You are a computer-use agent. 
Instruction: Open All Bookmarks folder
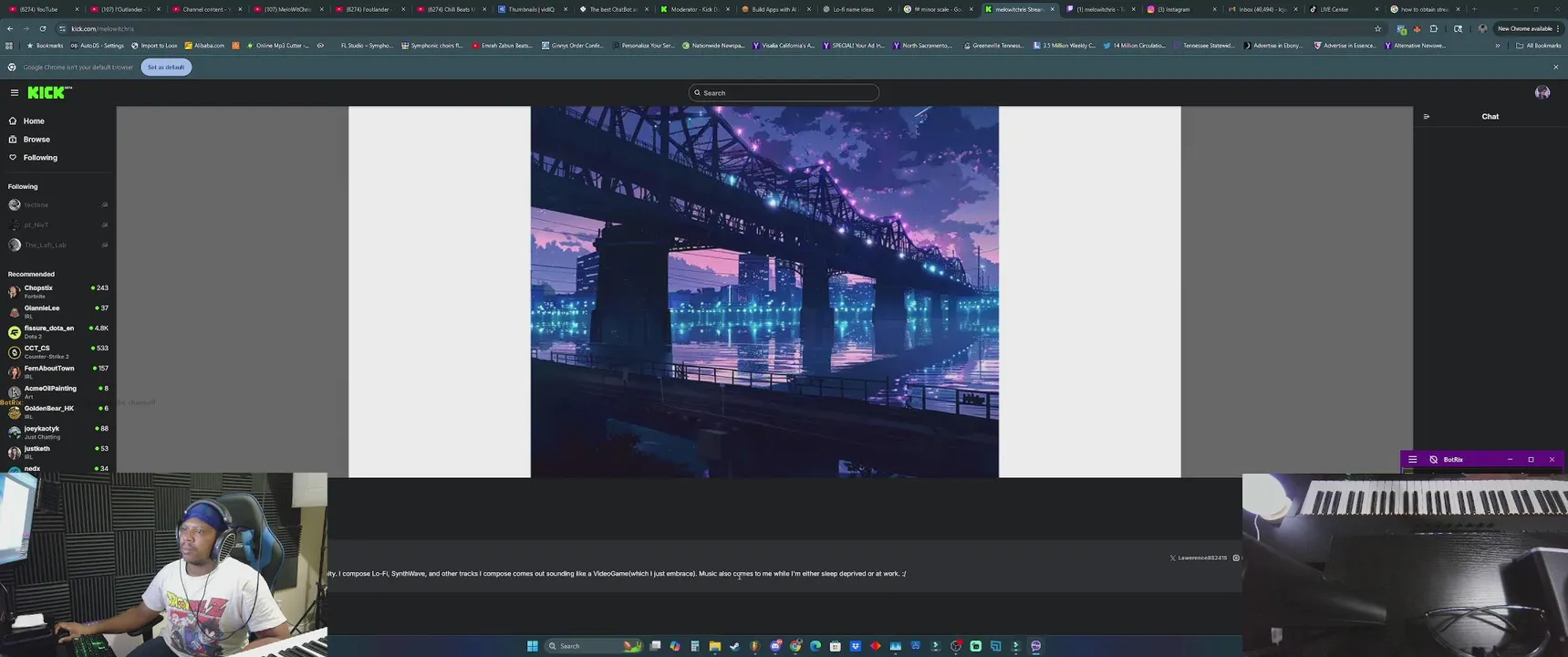(x=1538, y=46)
